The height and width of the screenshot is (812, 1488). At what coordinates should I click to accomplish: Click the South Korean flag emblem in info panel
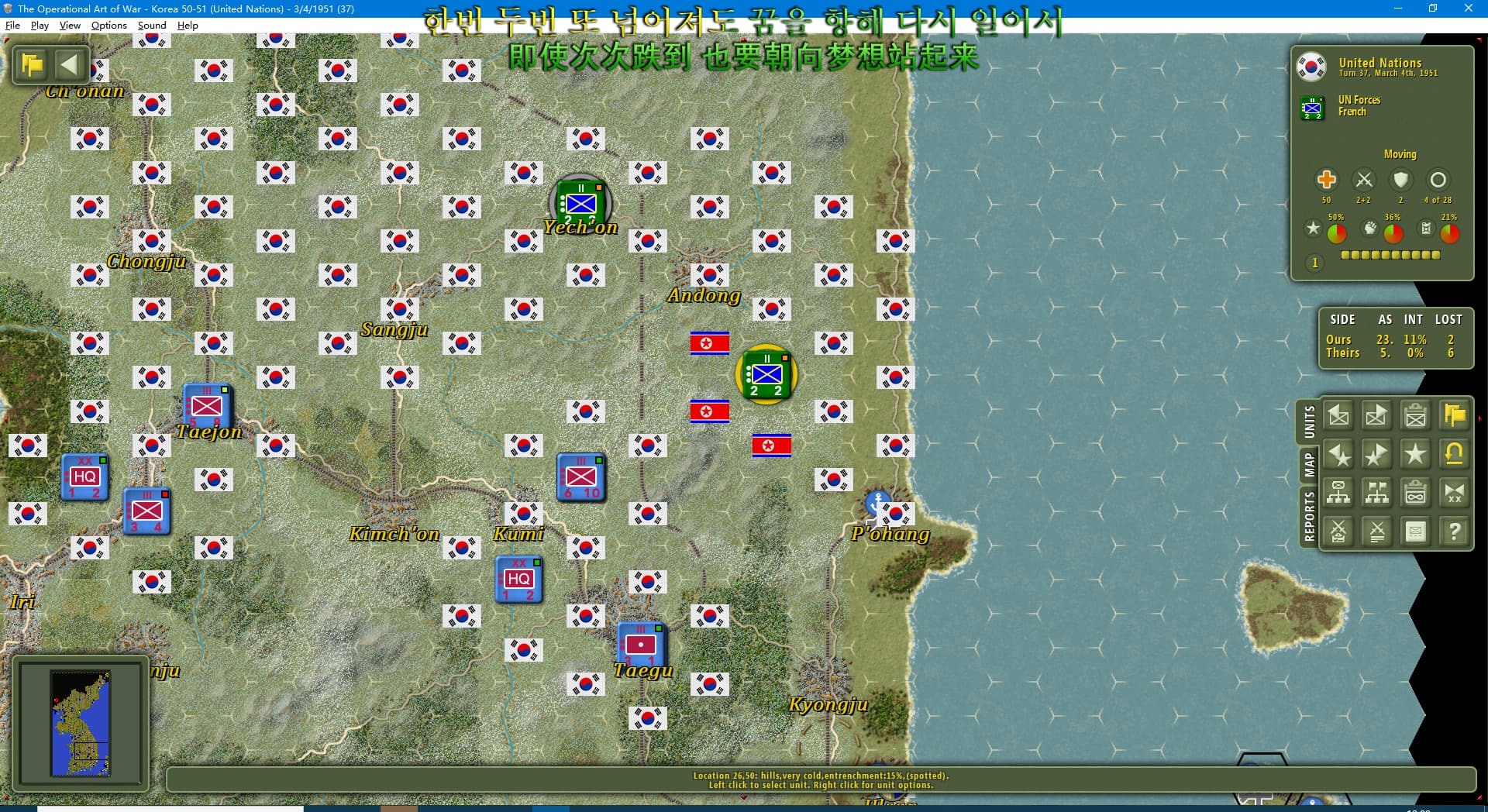pos(1311,67)
